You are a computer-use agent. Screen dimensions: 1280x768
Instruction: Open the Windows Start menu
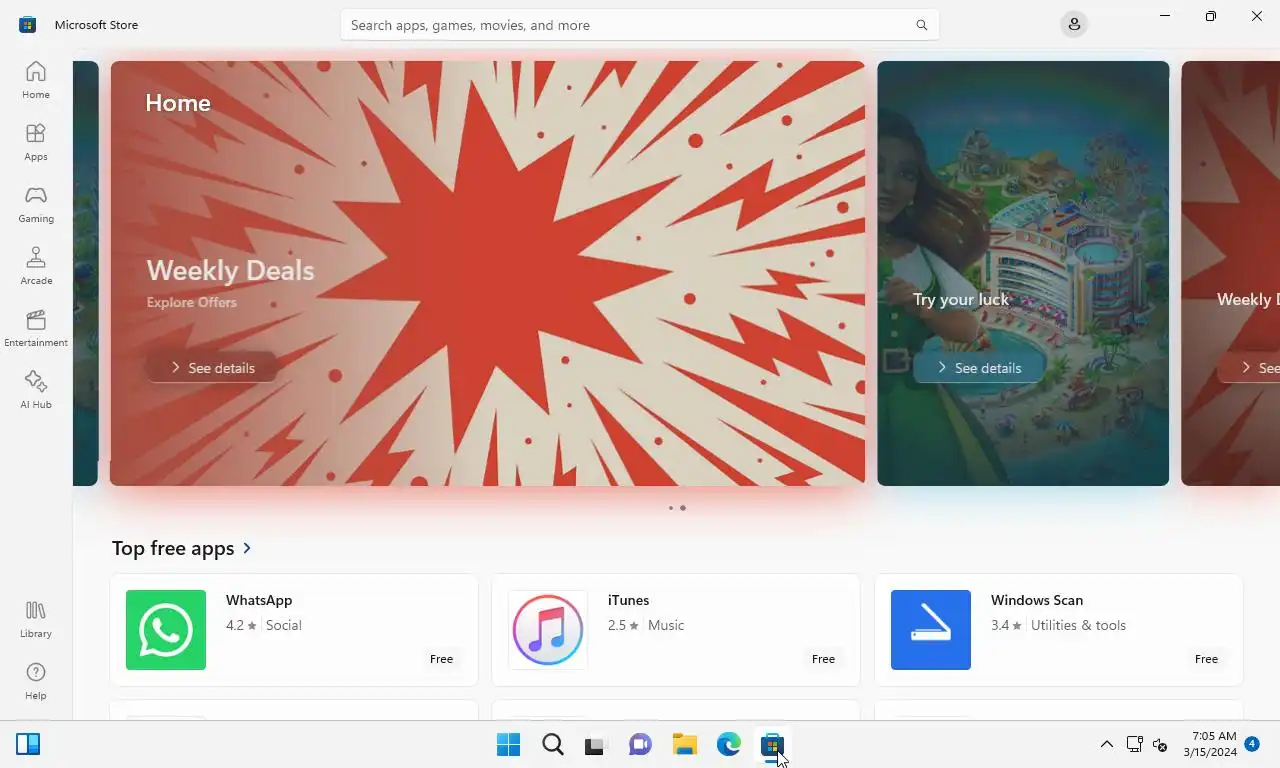point(509,745)
